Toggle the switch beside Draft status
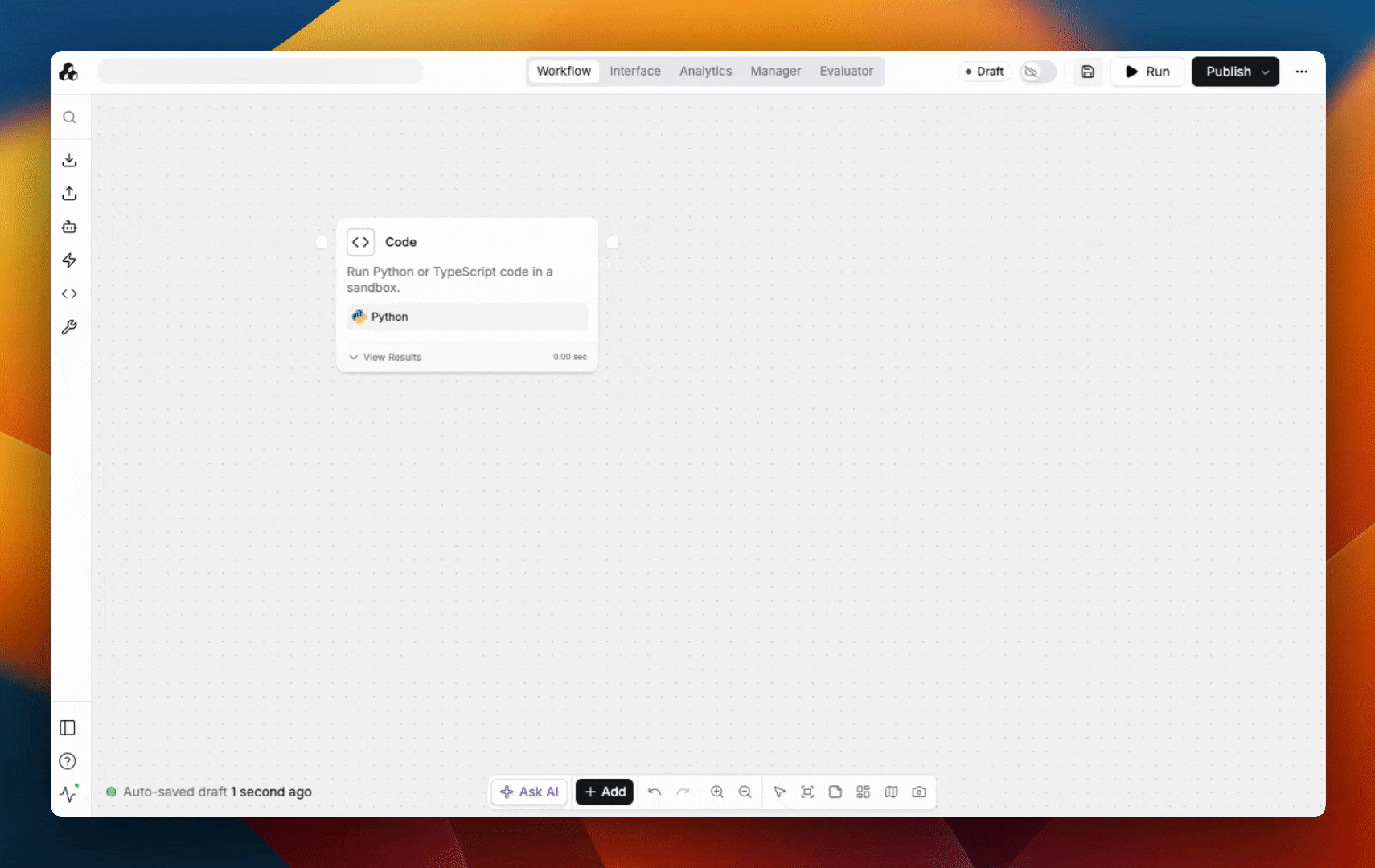This screenshot has width=1375, height=868. (x=1037, y=72)
